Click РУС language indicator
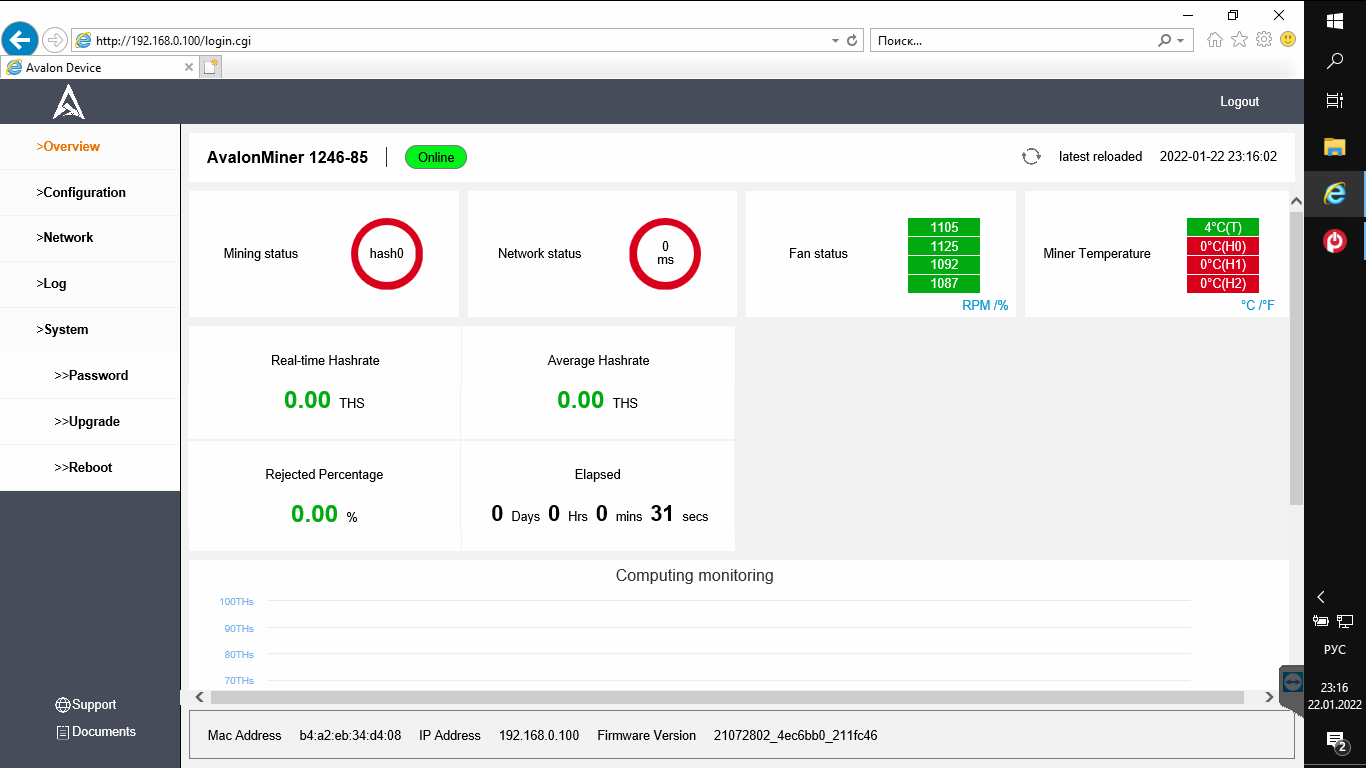Viewport: 1366px width, 768px height. tap(1335, 650)
